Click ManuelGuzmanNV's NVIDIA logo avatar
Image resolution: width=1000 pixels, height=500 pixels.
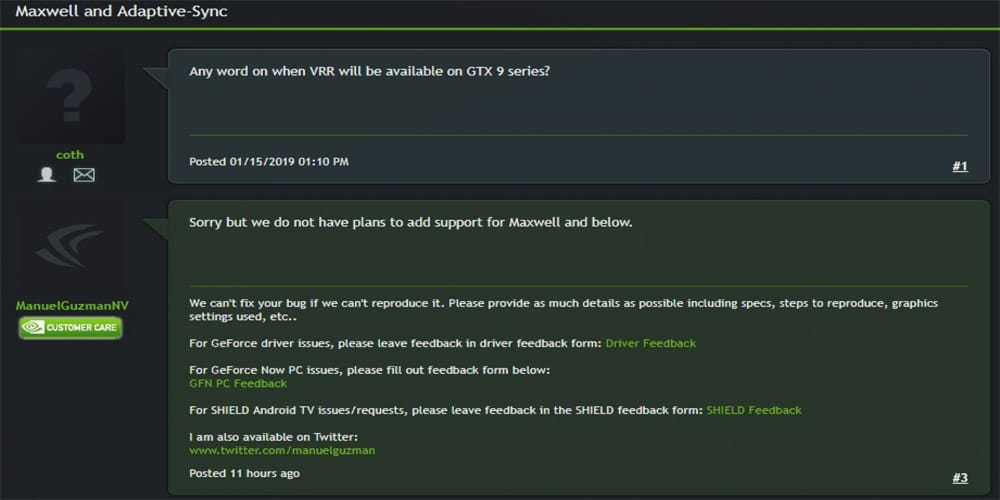tap(70, 245)
